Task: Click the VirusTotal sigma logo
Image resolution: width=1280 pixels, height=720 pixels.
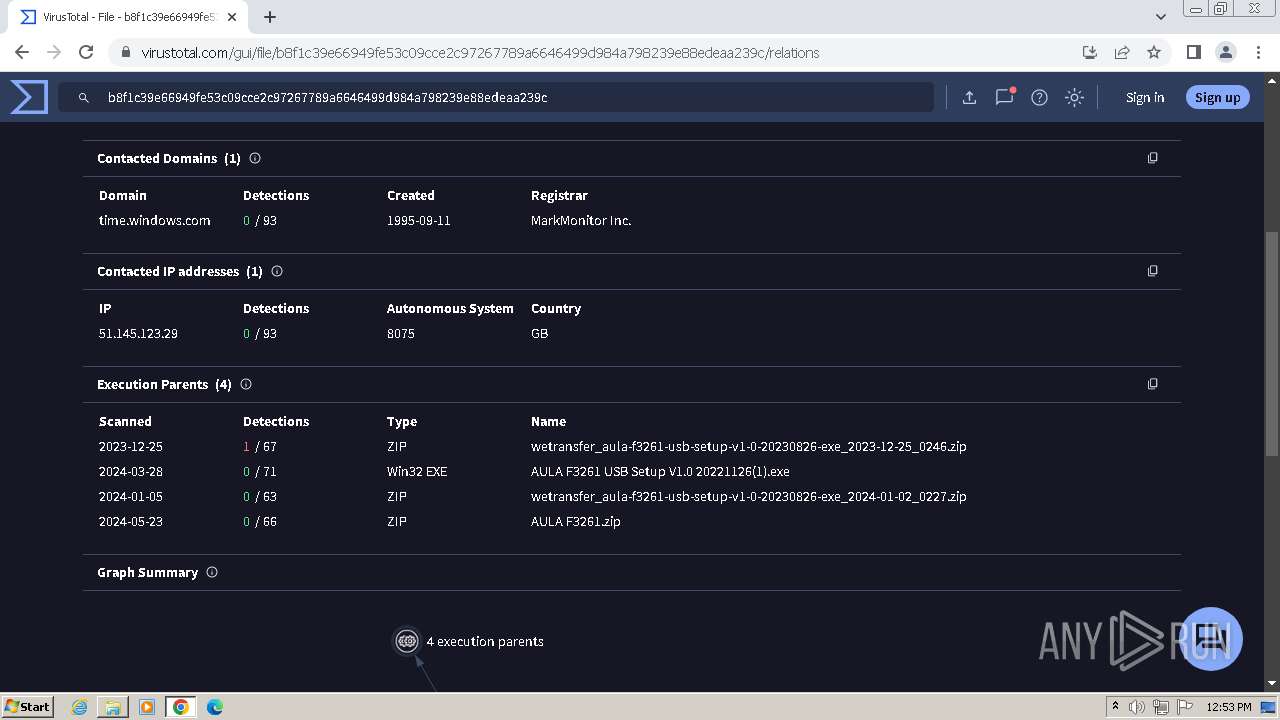Action: (29, 97)
